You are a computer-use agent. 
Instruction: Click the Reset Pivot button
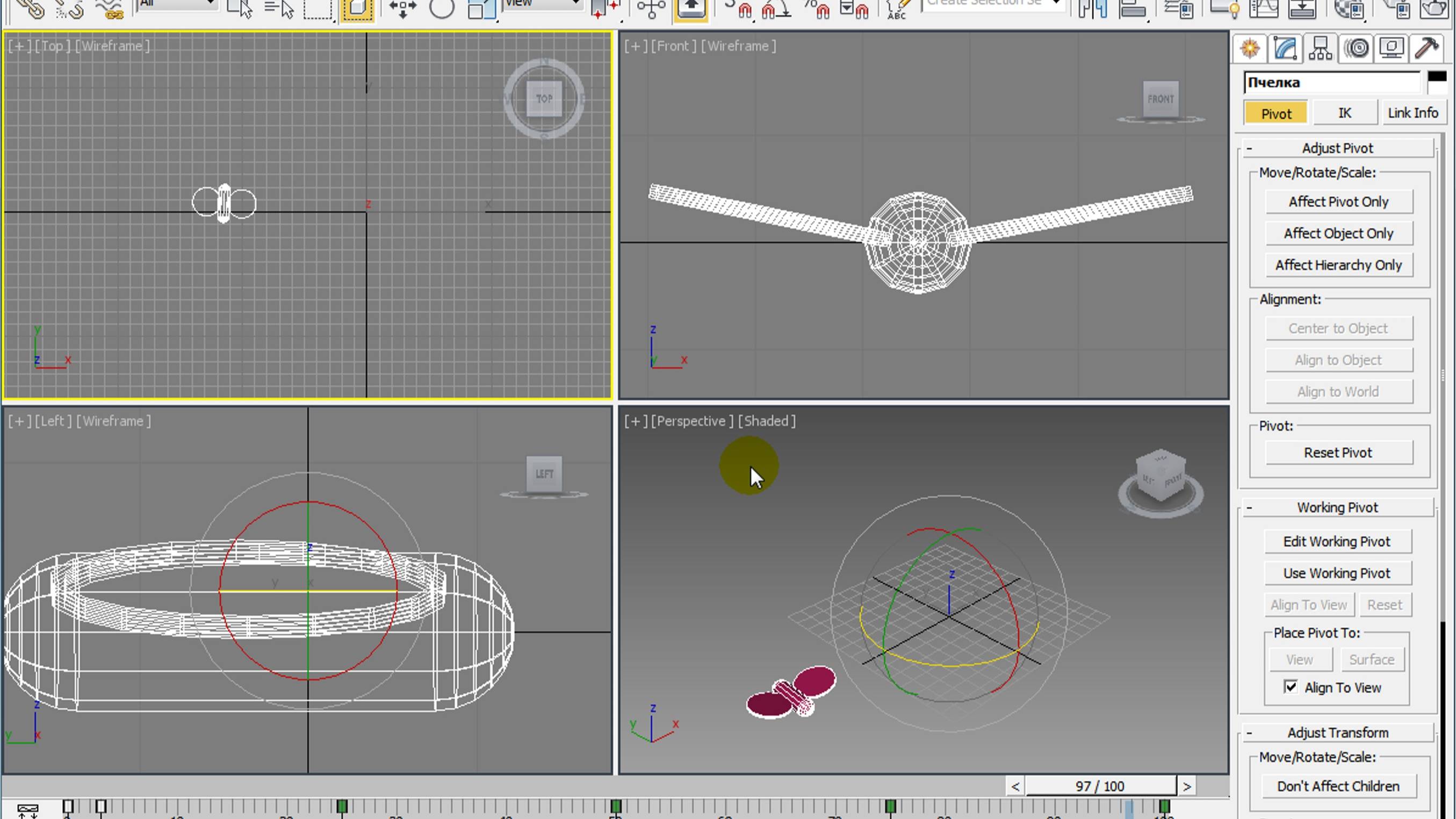tap(1338, 452)
